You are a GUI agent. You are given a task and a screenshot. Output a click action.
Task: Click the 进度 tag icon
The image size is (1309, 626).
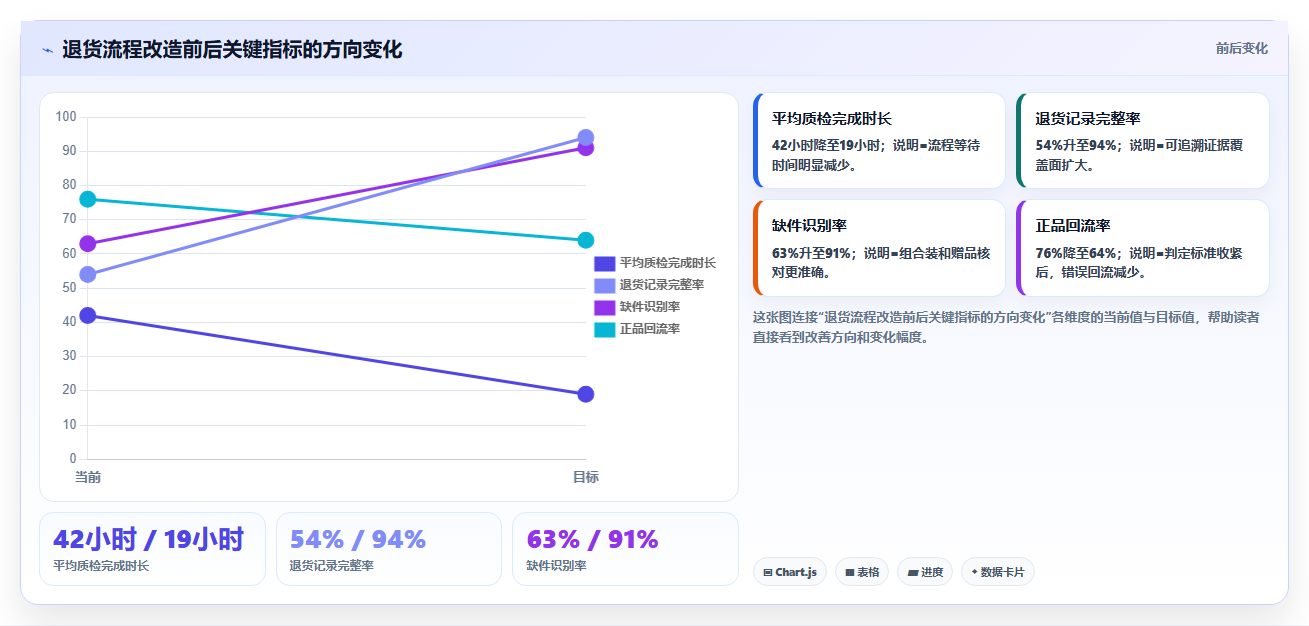(913, 573)
